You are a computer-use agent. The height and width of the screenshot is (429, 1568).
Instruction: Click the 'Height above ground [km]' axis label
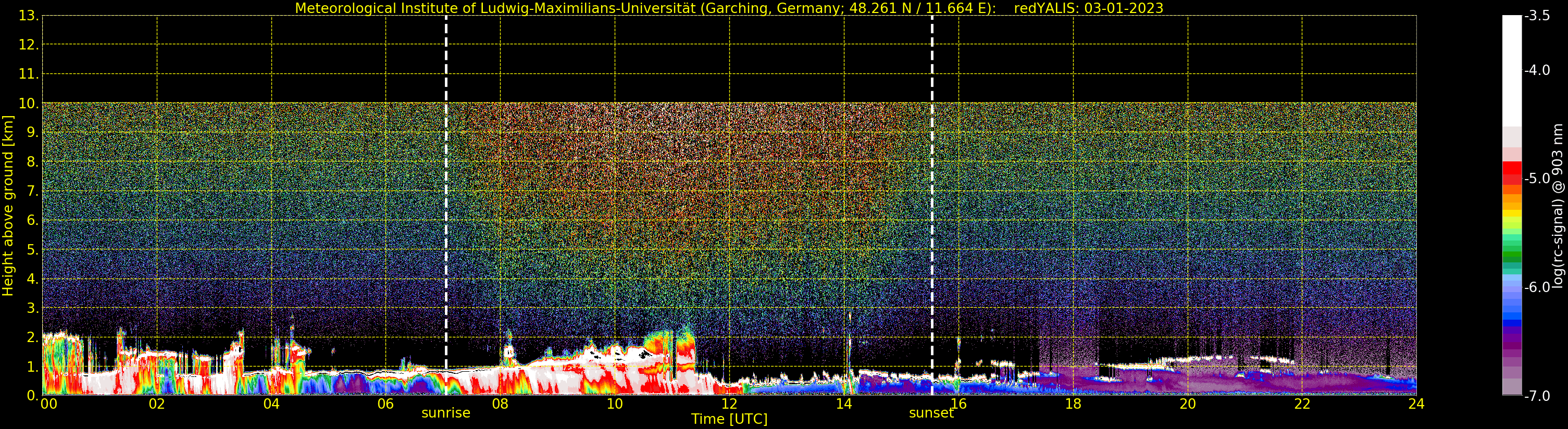click(8, 206)
